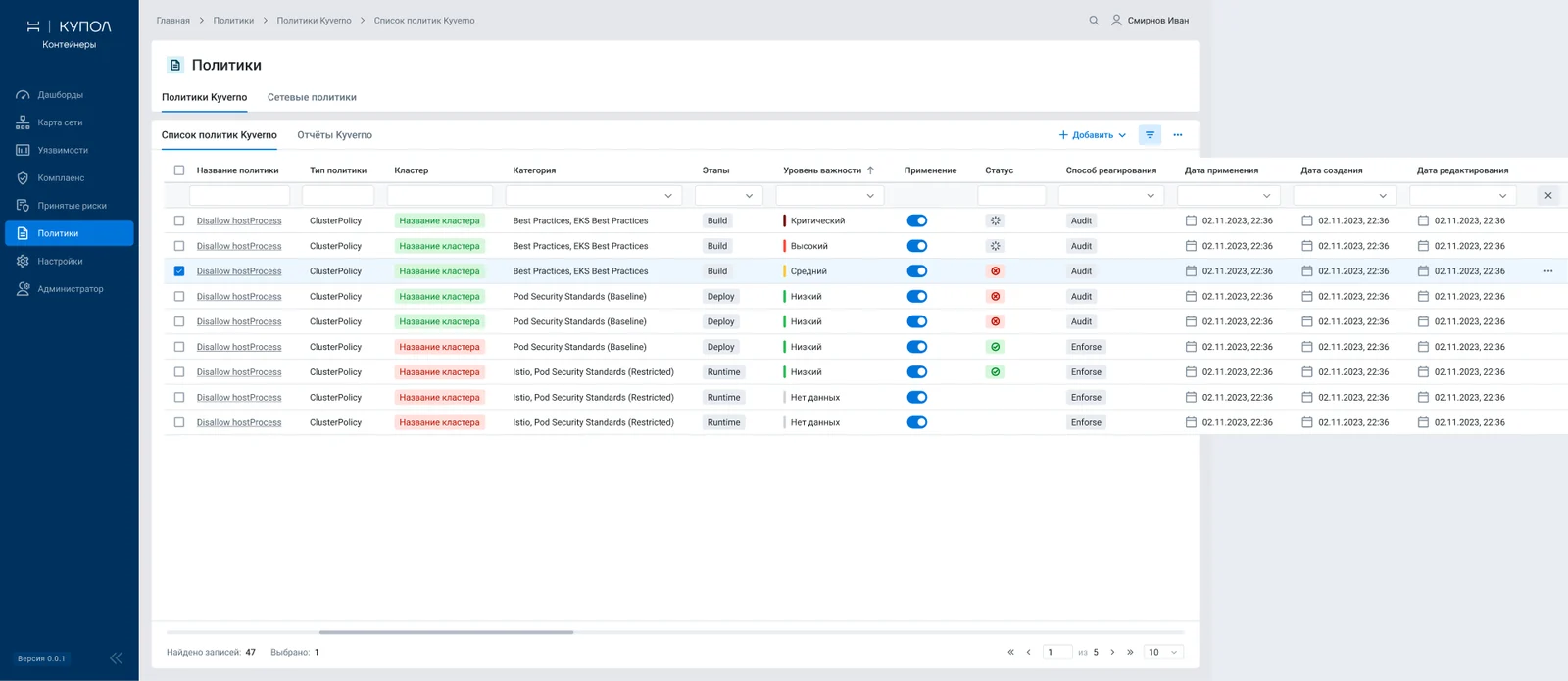
Task: Open the three-dots menu next to filter
Action: click(x=1178, y=135)
